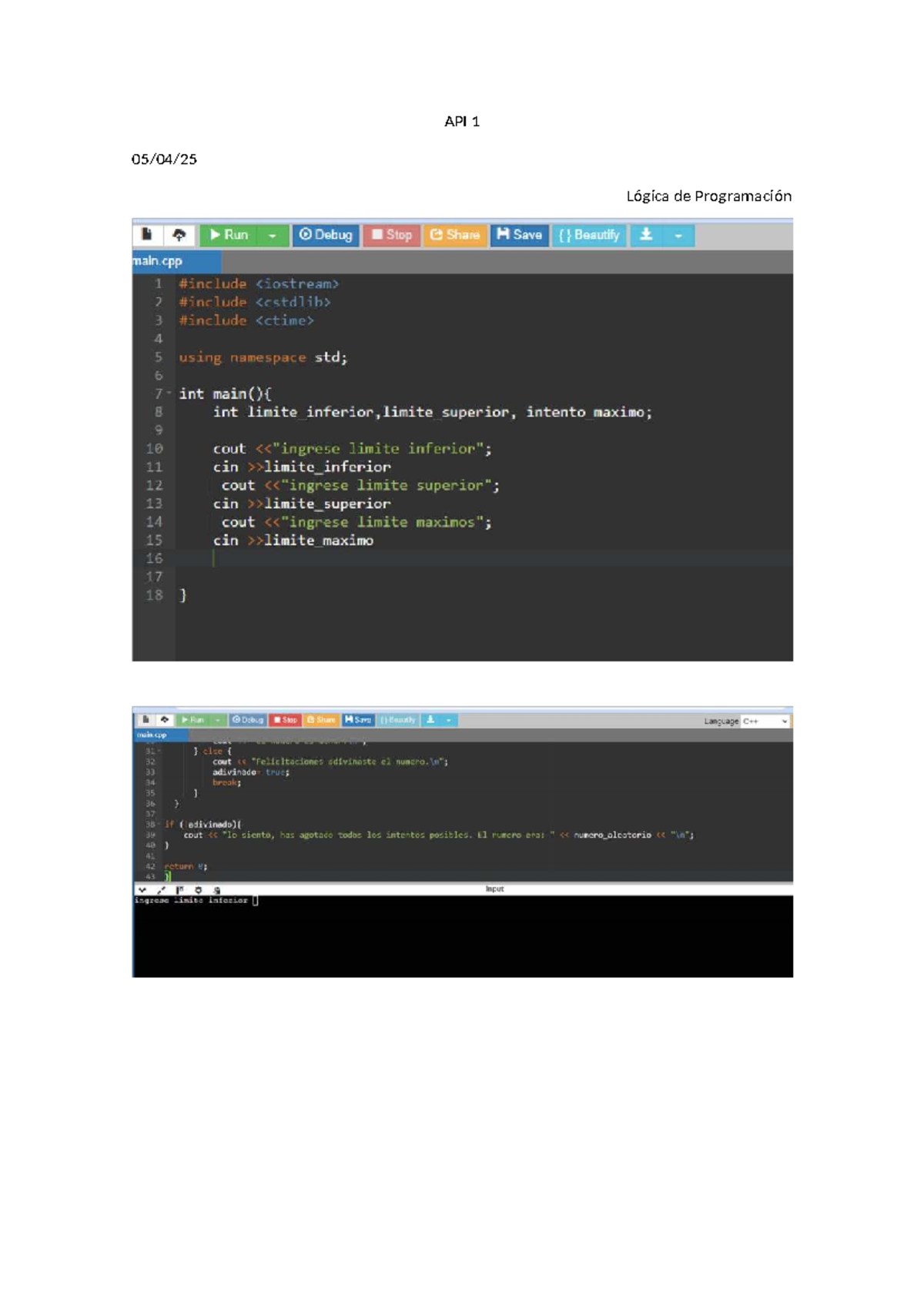Beautify the code in the upper editor
Image resolution: width=924 pixels, height=1306 pixels.
(x=589, y=235)
